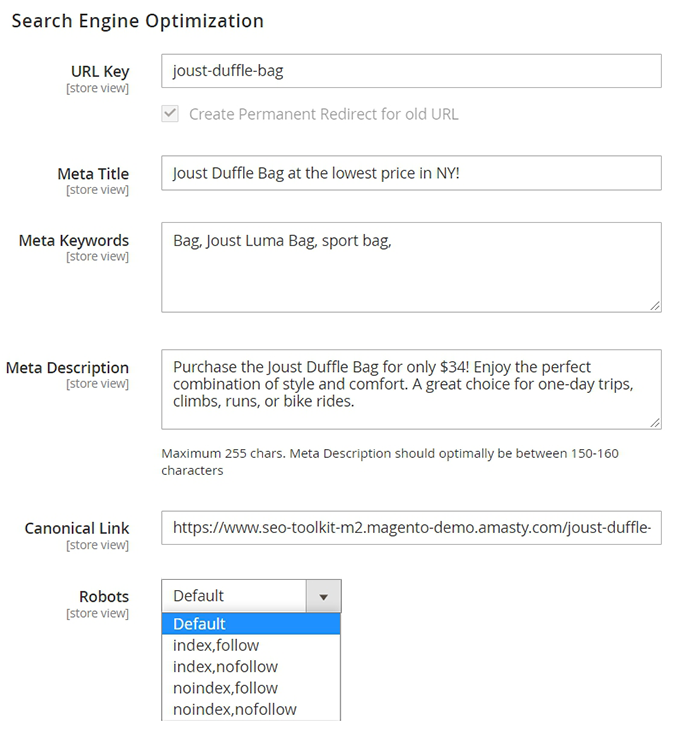Viewport: 684px width, 743px height.
Task: Focus the Meta Title field
Action: pos(411,173)
